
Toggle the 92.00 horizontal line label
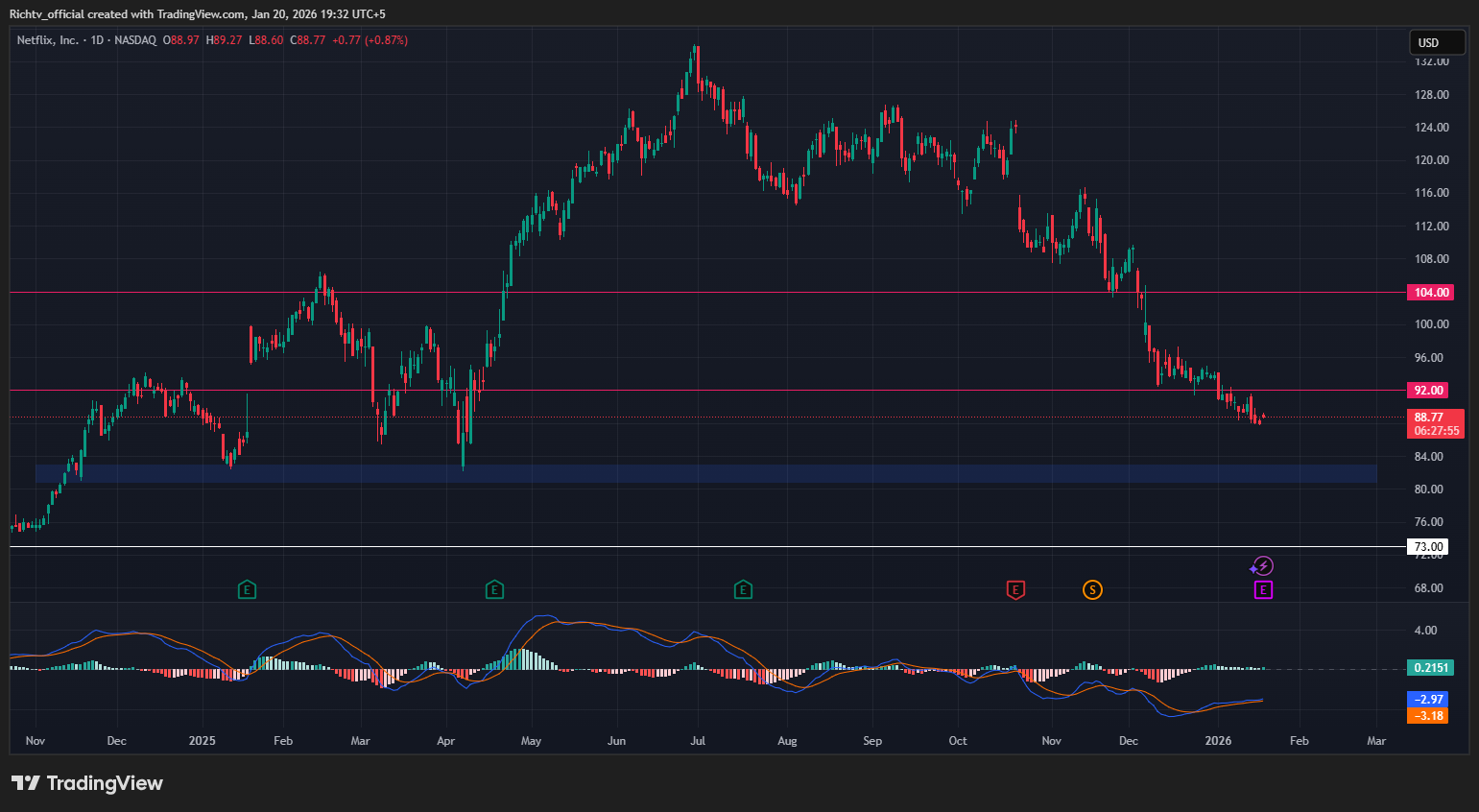point(1429,390)
